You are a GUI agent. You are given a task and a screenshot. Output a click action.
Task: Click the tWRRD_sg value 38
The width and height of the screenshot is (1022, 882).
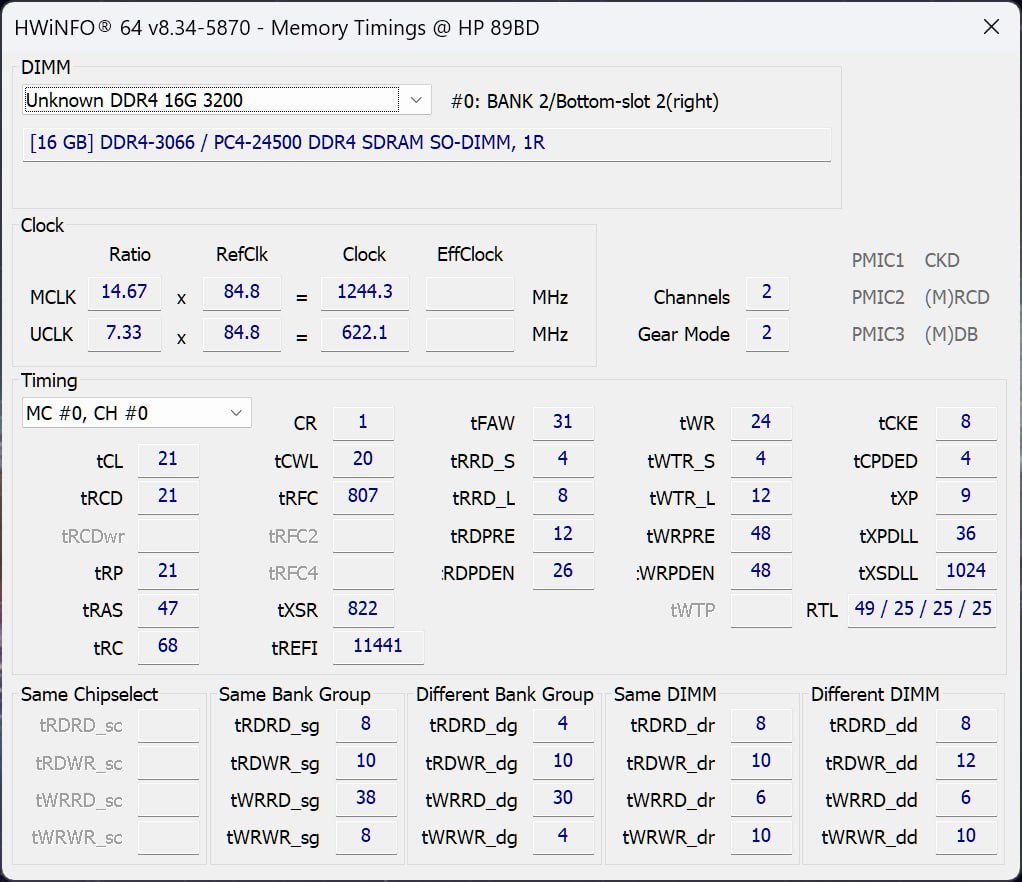coord(365,798)
